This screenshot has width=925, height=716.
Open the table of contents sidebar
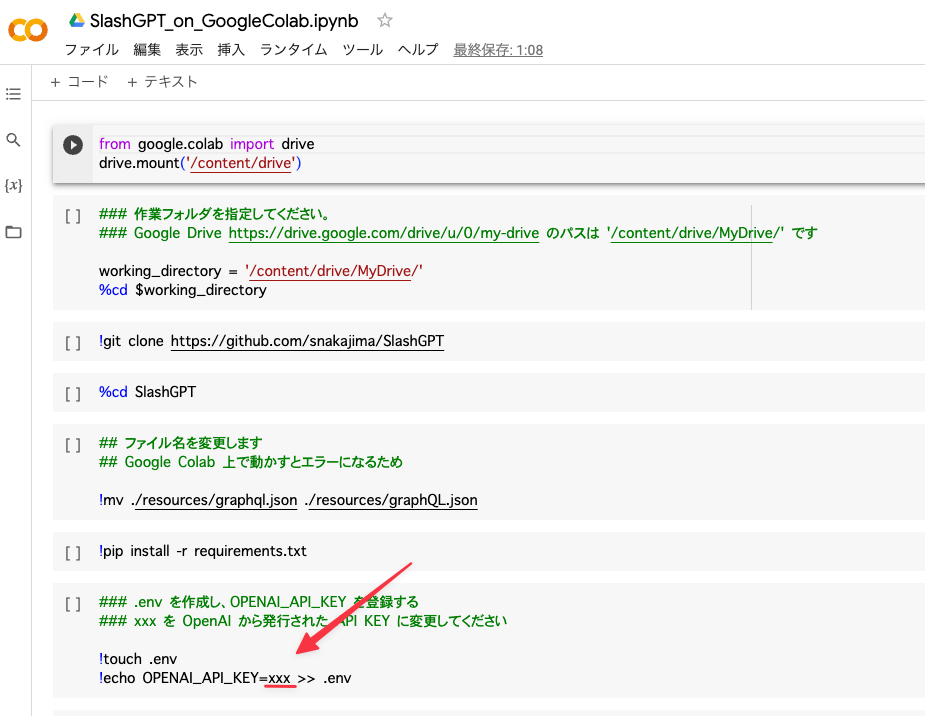[13, 94]
